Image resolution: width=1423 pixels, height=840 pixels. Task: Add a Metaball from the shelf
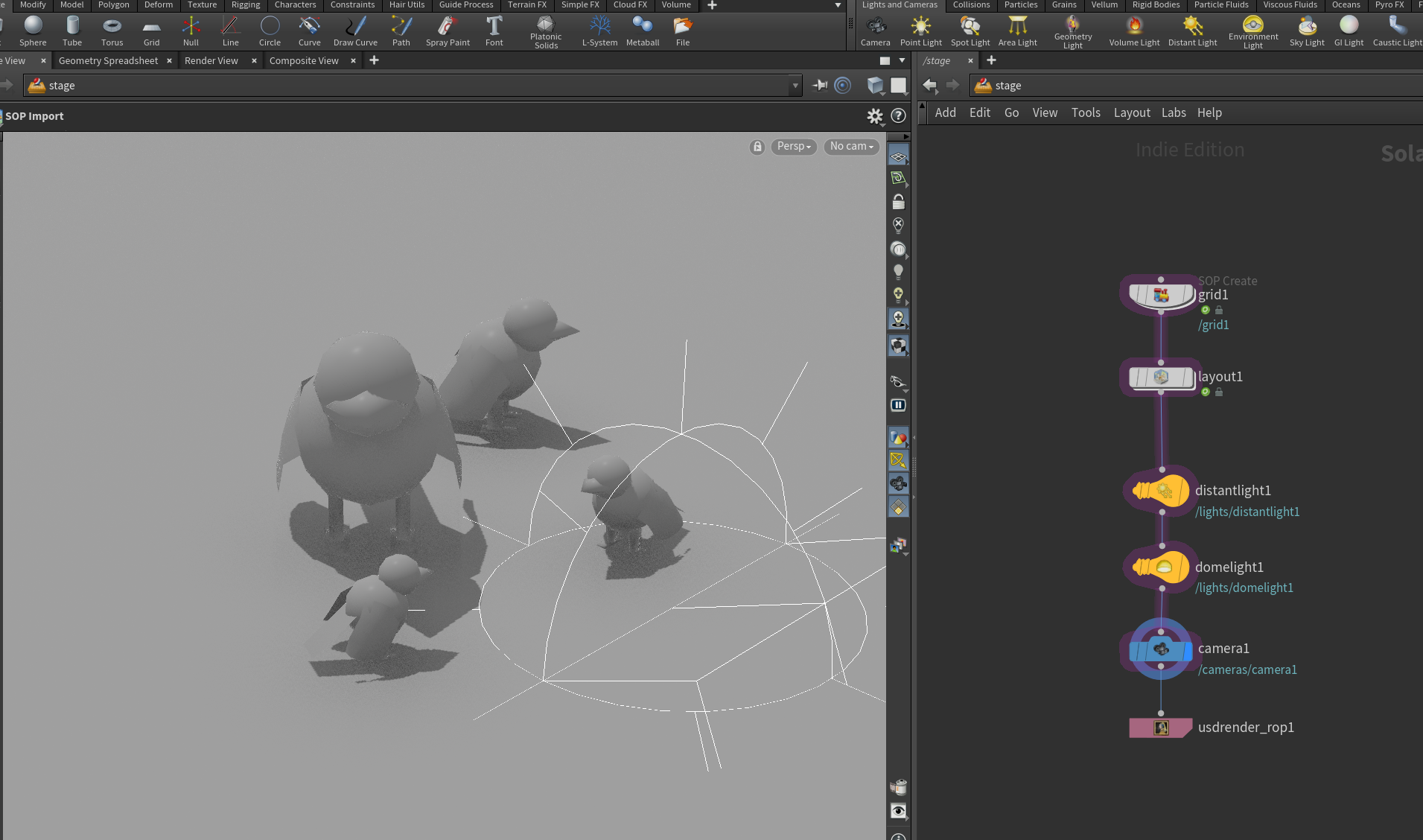click(x=643, y=31)
